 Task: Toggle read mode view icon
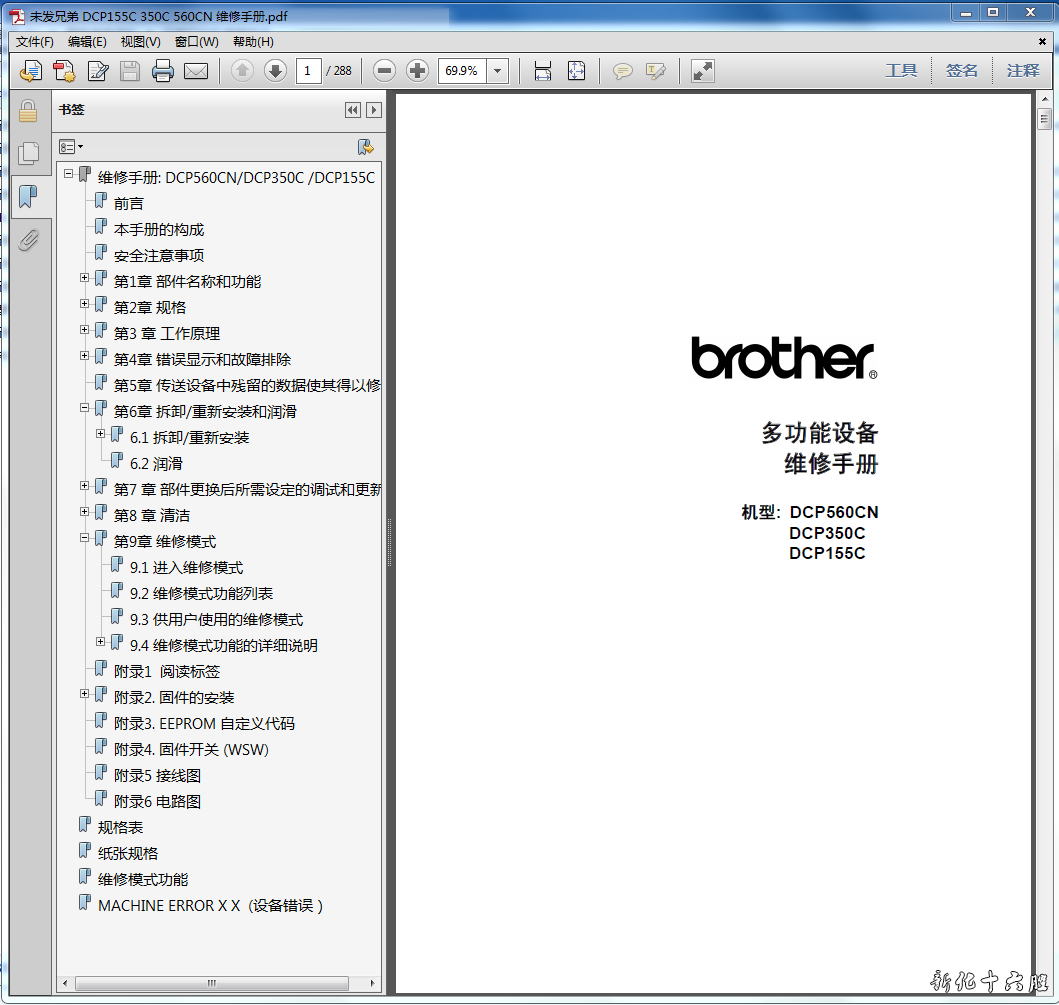(703, 71)
